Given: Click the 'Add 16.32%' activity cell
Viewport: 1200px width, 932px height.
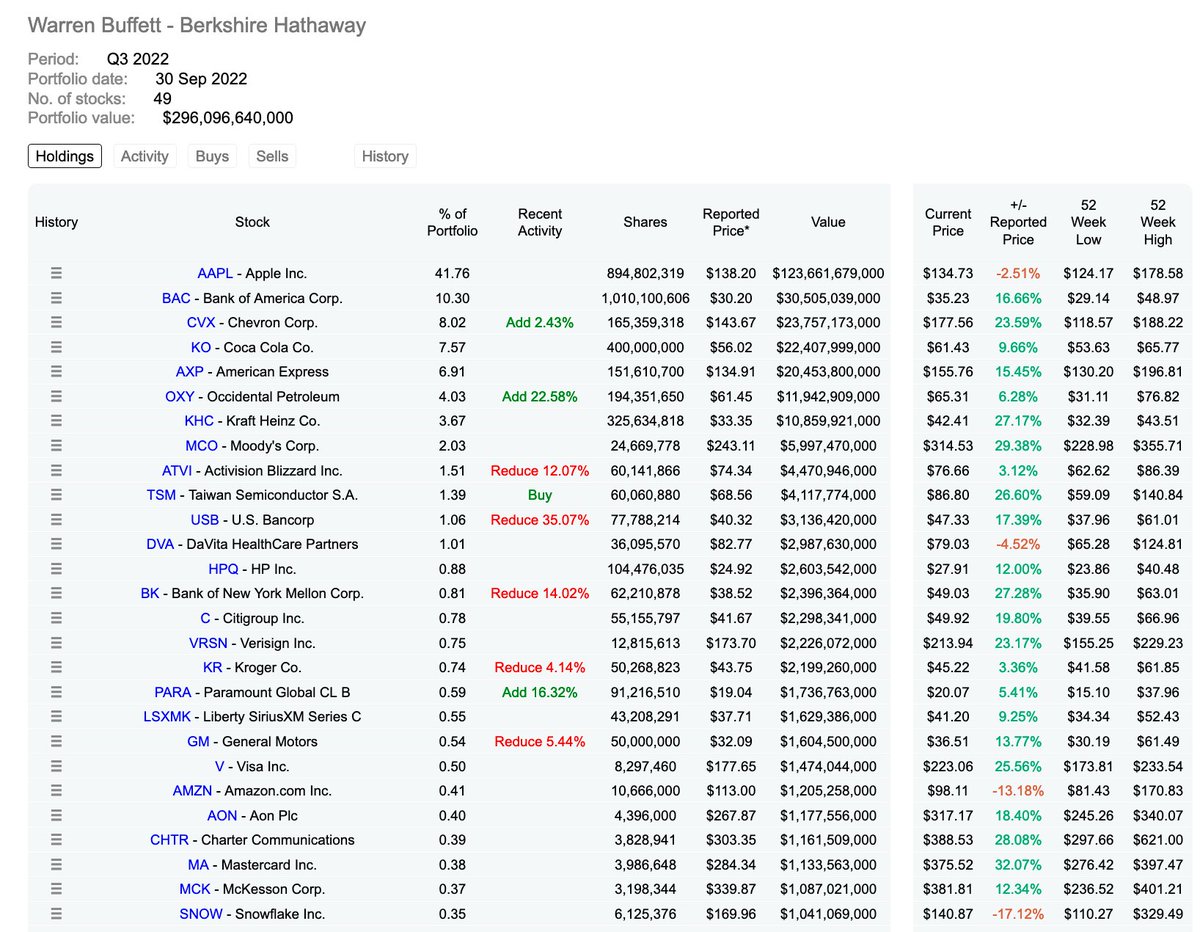Looking at the screenshot, I should 540,692.
